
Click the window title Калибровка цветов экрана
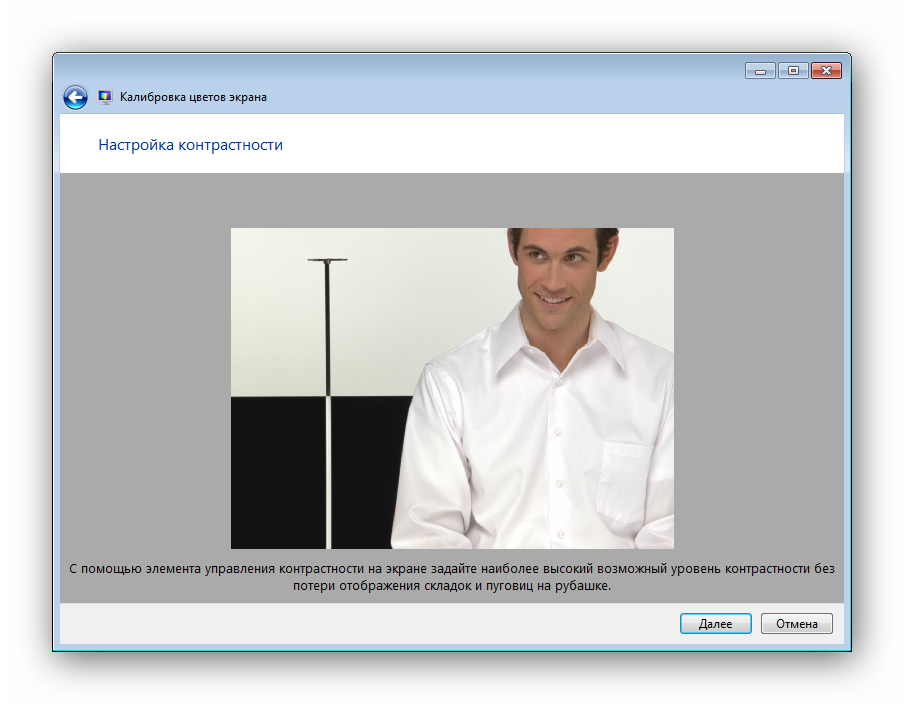(193, 97)
